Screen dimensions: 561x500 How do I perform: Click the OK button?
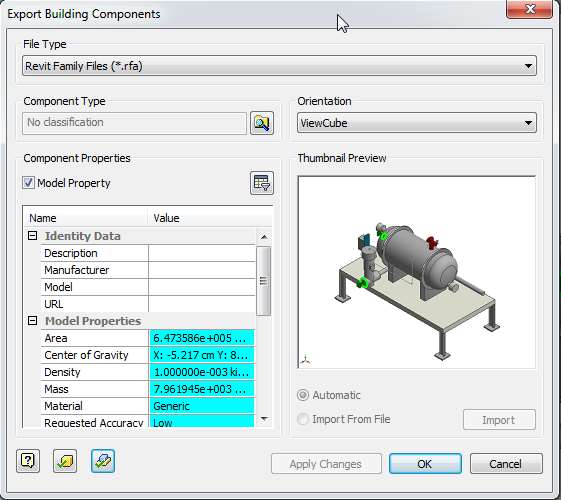[425, 464]
